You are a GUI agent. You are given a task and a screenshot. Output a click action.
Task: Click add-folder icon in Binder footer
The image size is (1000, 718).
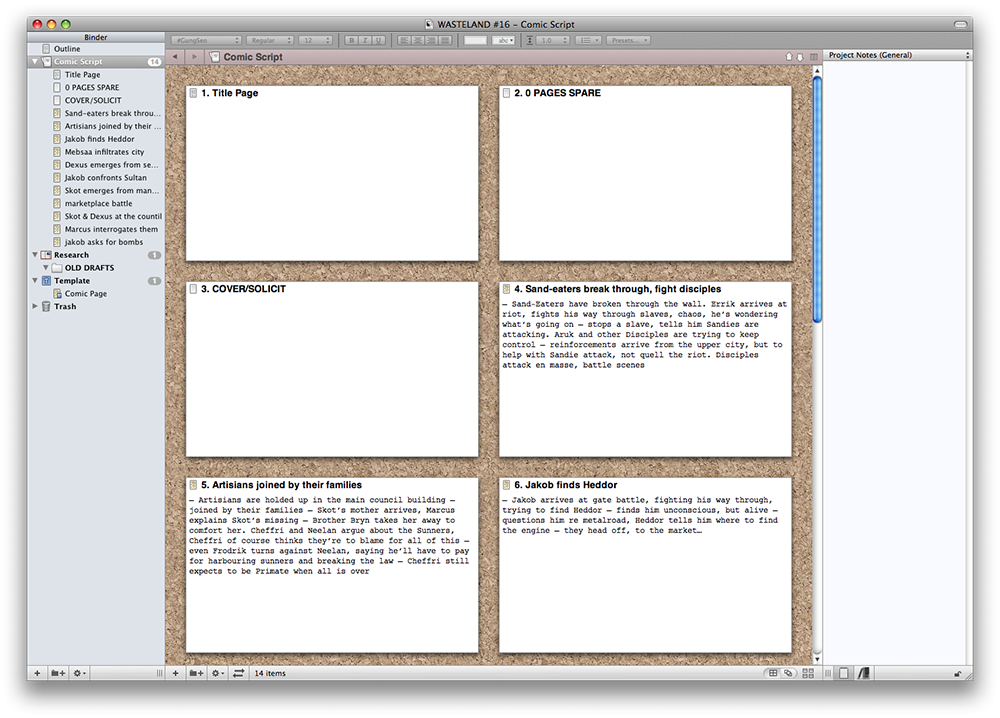click(x=59, y=674)
